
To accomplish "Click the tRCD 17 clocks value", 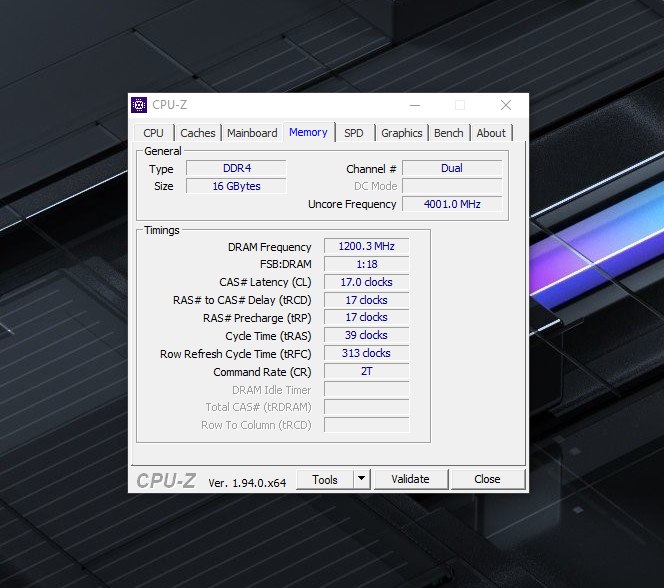I will [x=367, y=300].
